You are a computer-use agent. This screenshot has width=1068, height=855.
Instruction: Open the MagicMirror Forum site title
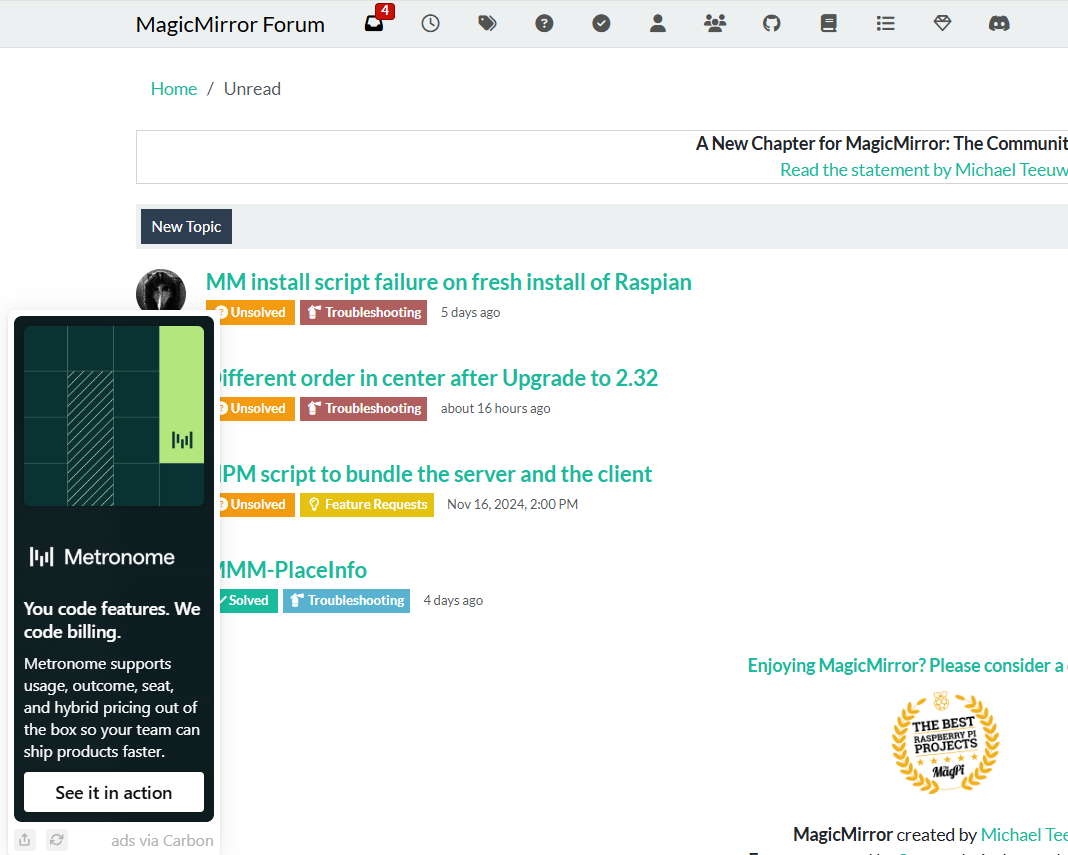[x=230, y=25]
